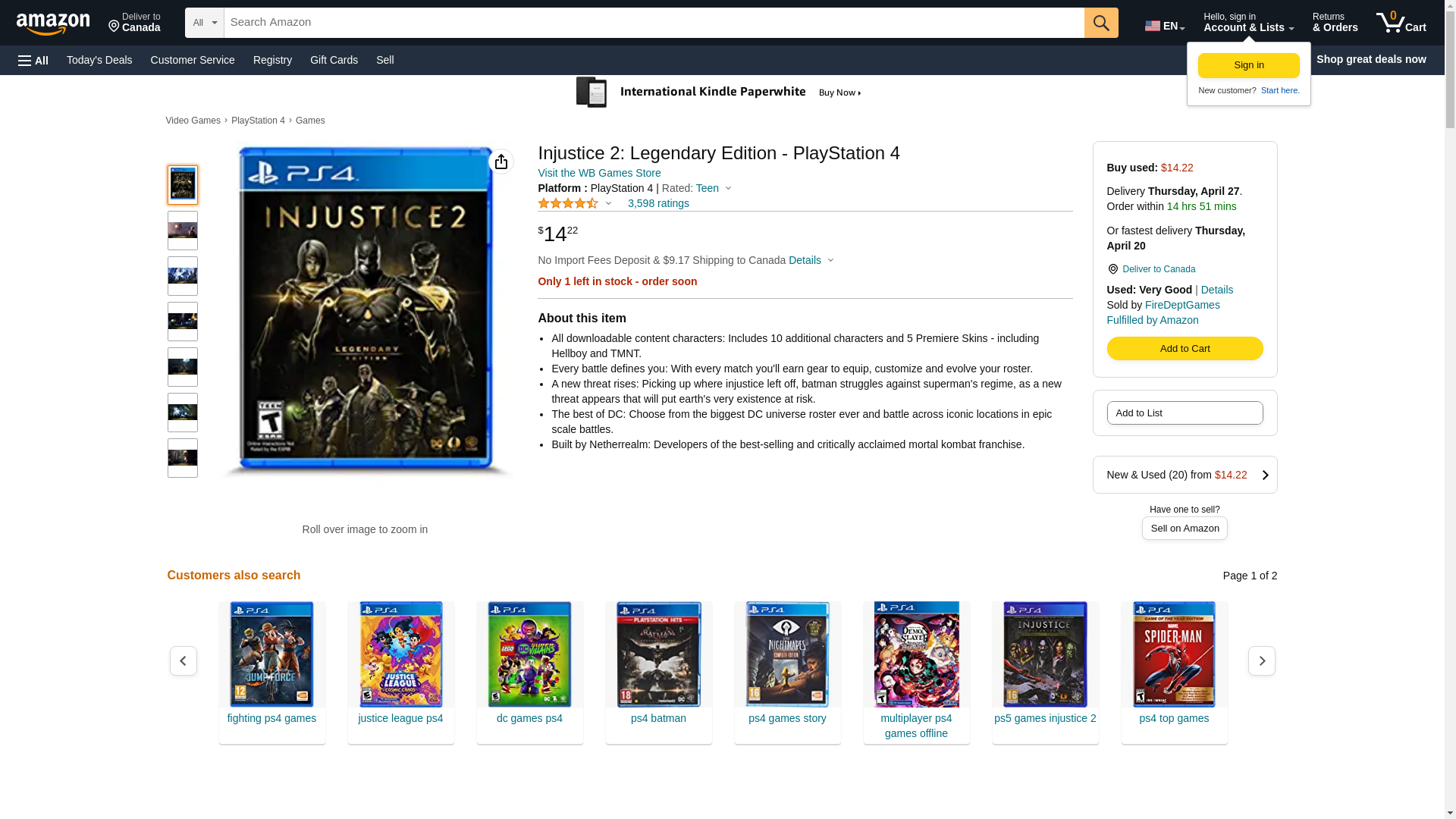Select the second product thumbnail image
The image size is (1456, 819).
182,231
